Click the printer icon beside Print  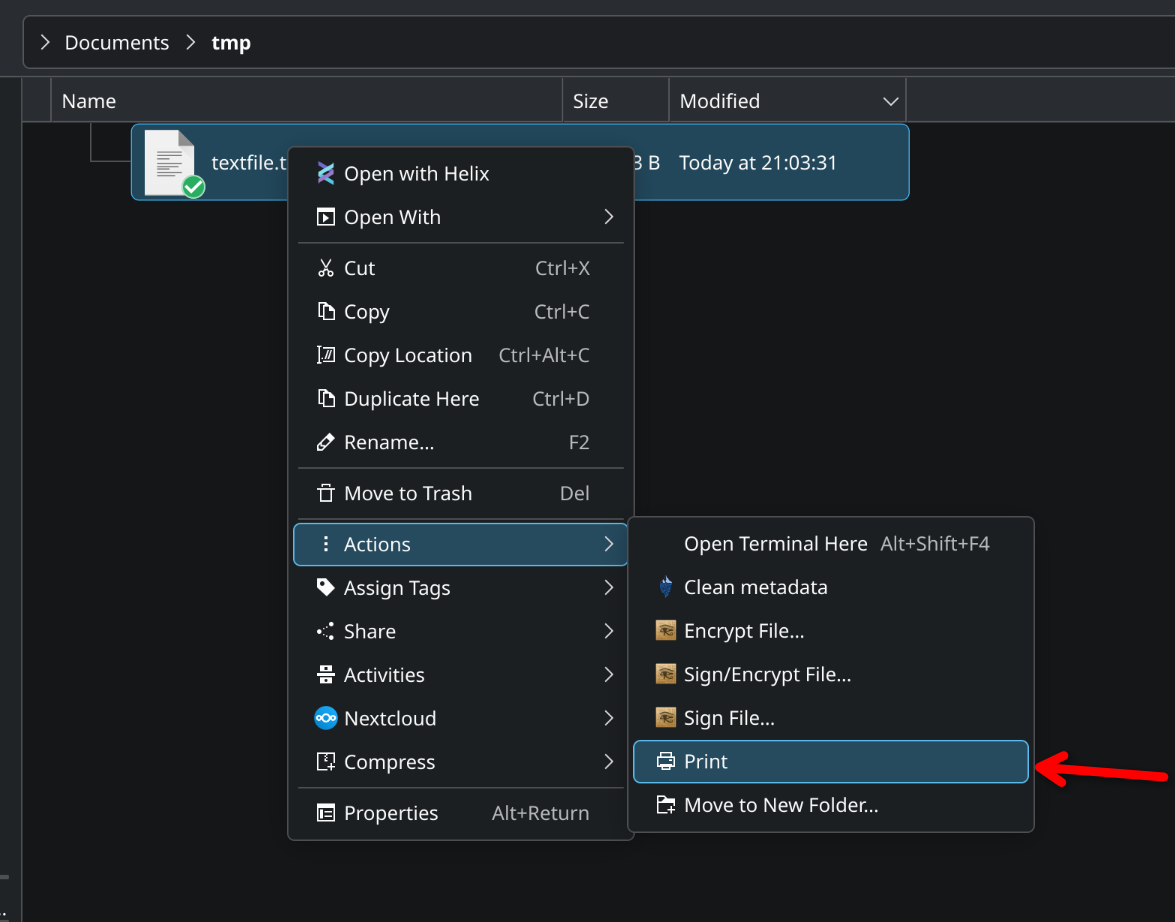[x=665, y=762]
